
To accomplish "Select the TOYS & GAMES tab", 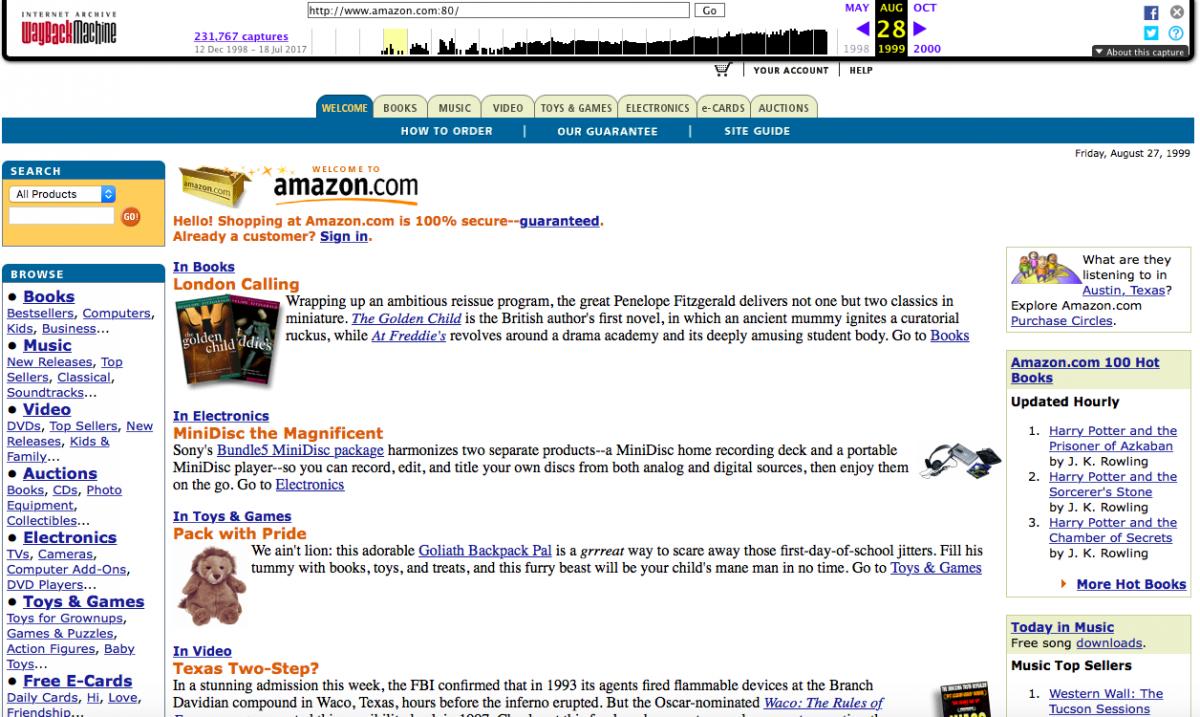I will pyautogui.click(x=577, y=108).
